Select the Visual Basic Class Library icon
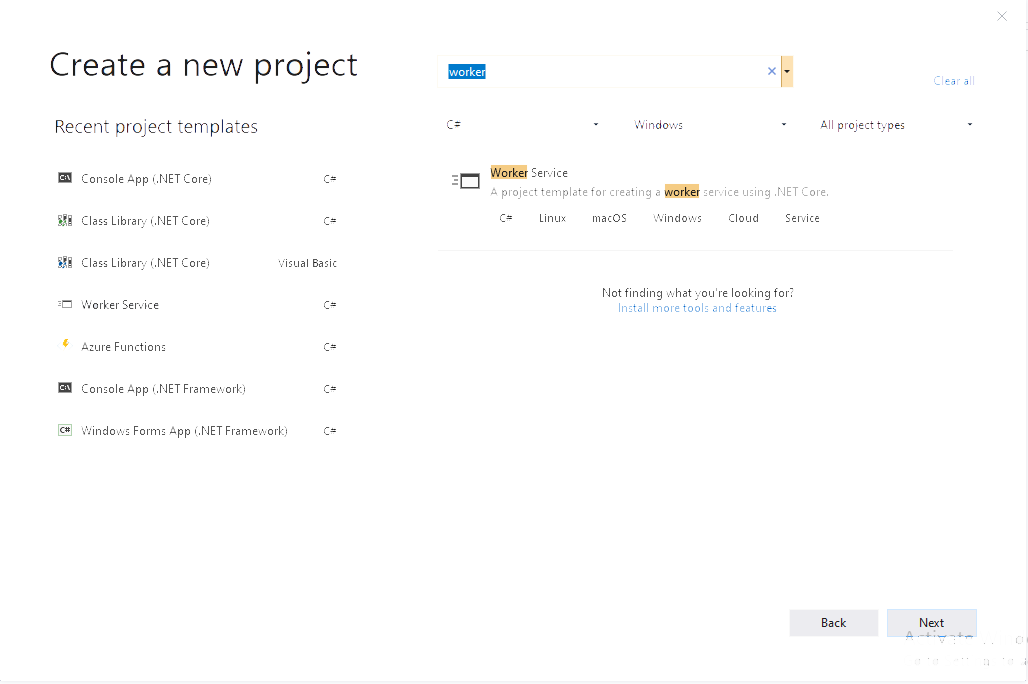1028x684 pixels. (65, 262)
